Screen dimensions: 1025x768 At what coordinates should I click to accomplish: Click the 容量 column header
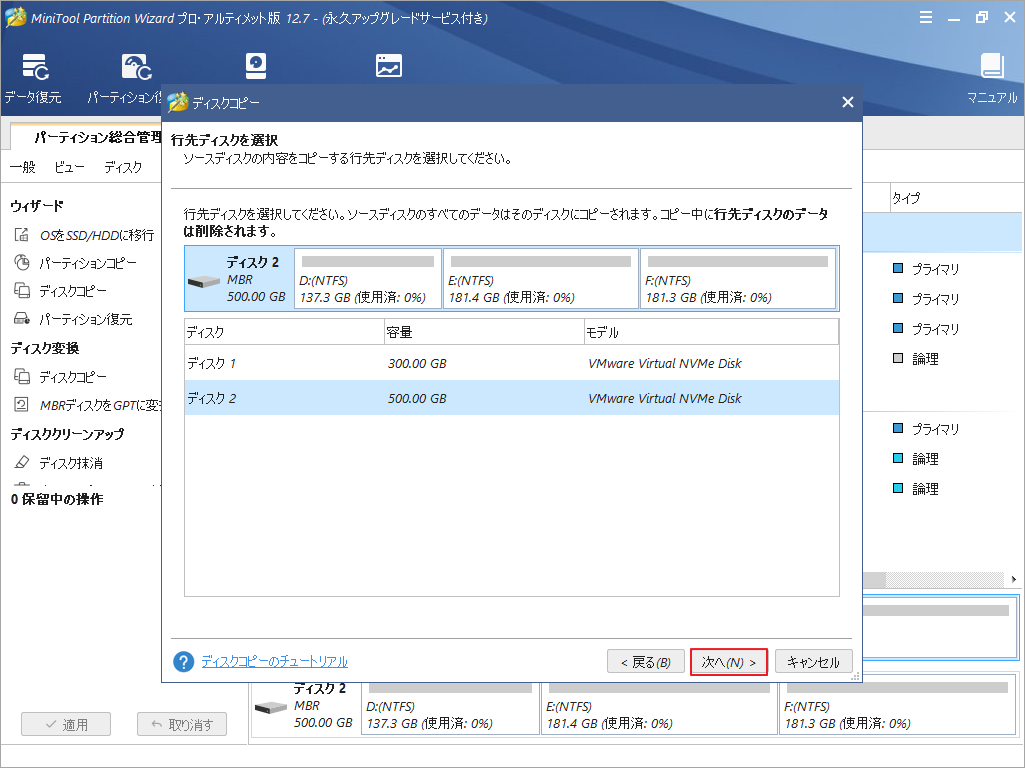(484, 332)
